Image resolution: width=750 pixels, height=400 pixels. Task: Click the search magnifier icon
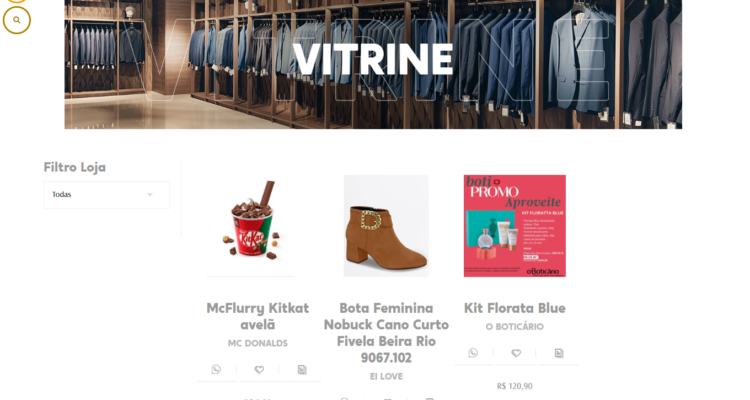coord(17,20)
